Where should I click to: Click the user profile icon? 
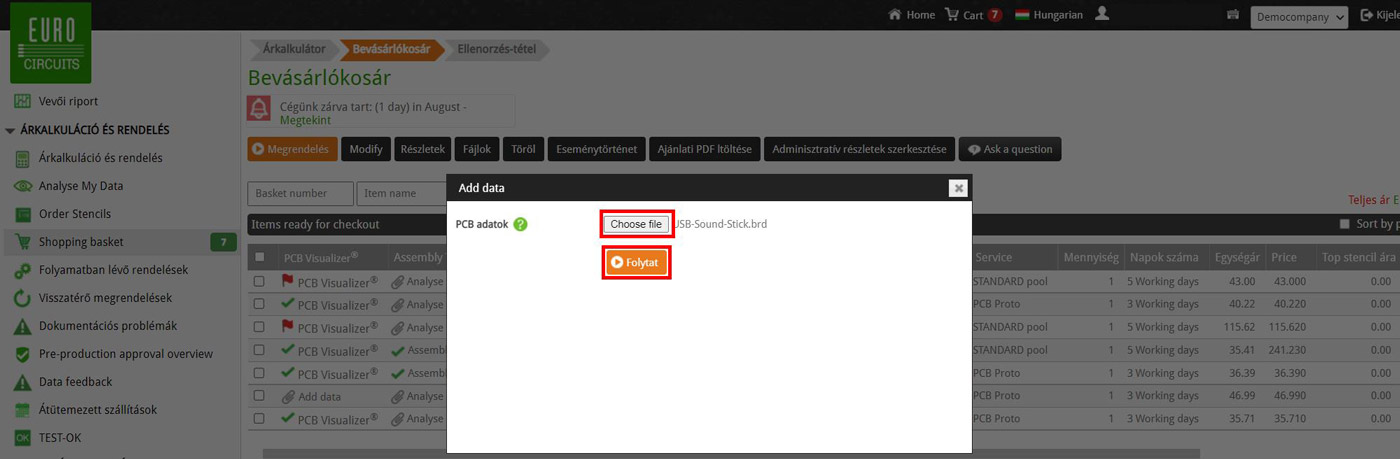(x=1102, y=14)
